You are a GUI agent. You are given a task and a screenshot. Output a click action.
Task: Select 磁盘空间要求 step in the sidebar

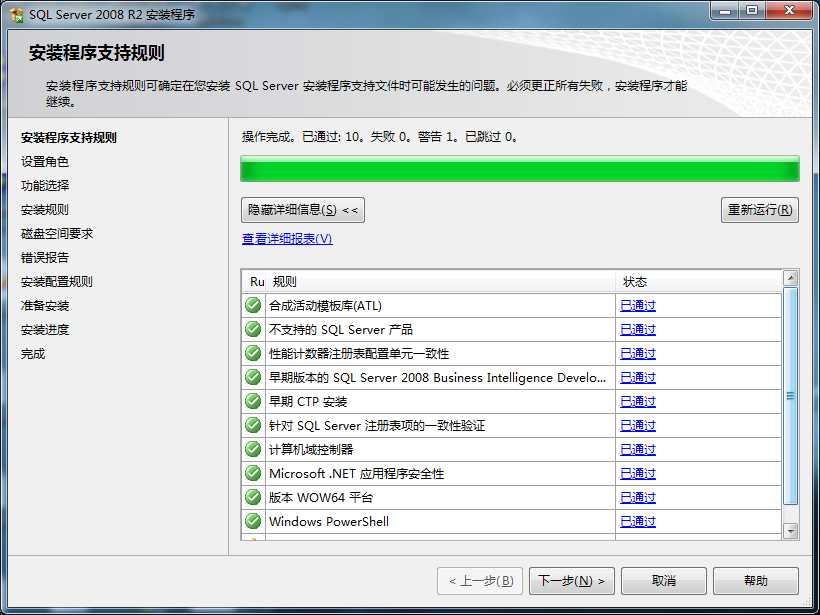57,234
